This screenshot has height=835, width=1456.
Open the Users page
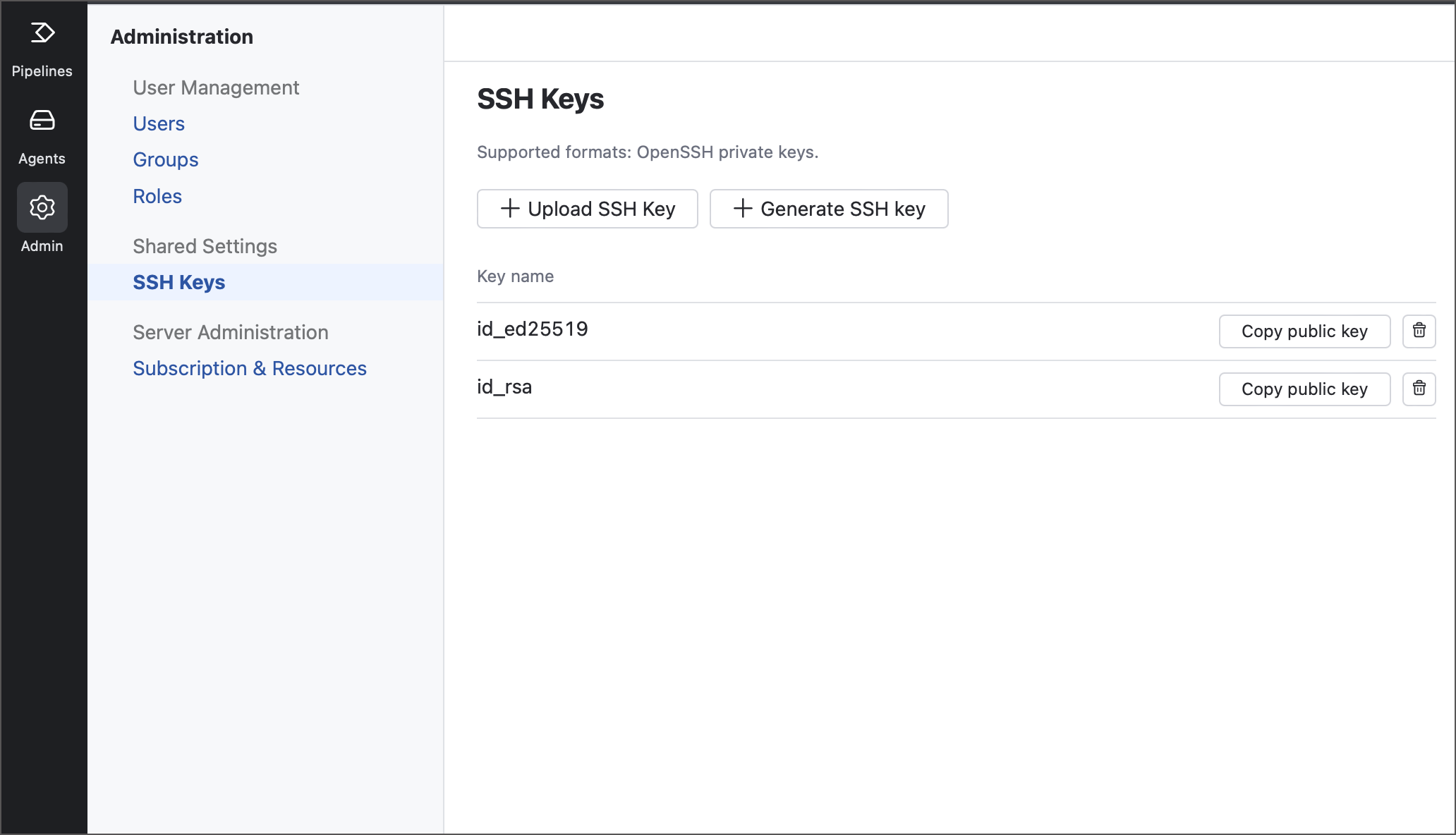tap(158, 123)
